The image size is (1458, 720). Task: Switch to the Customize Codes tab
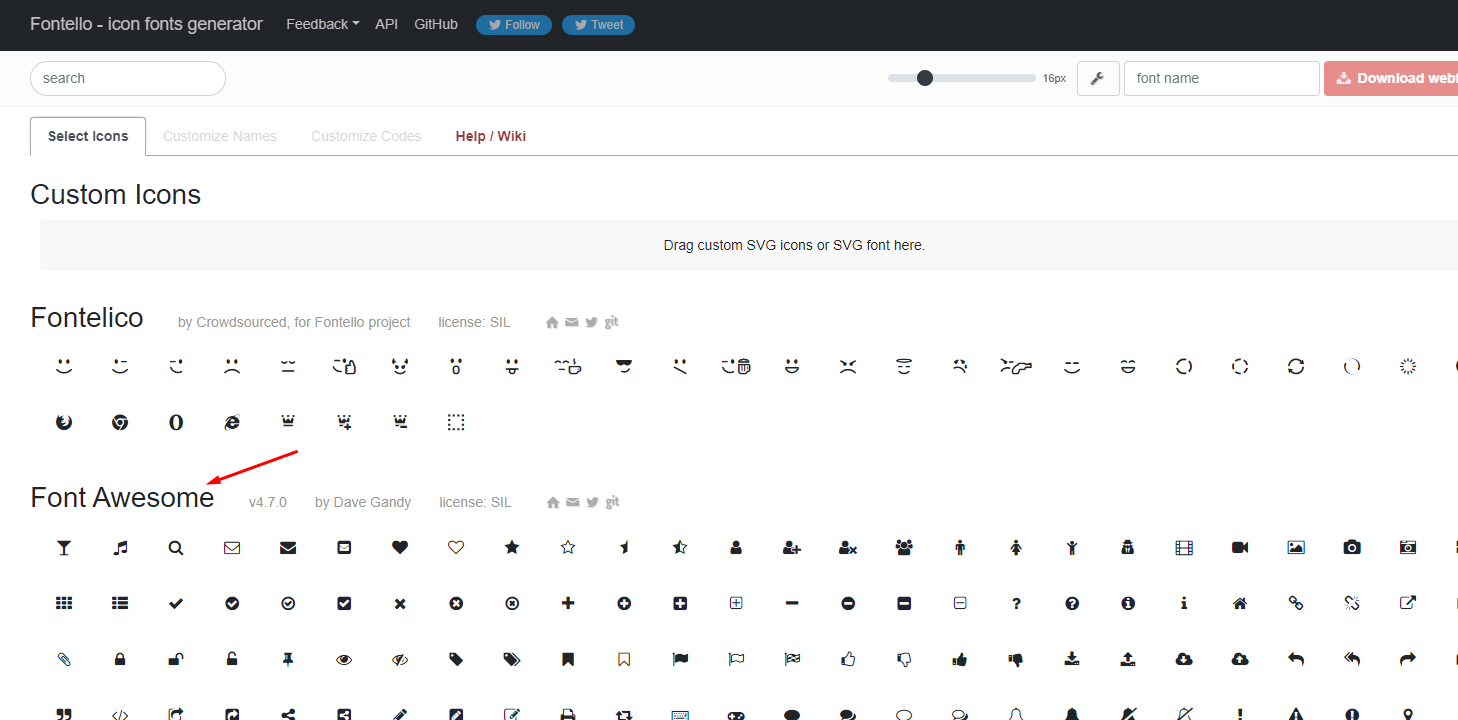point(366,136)
